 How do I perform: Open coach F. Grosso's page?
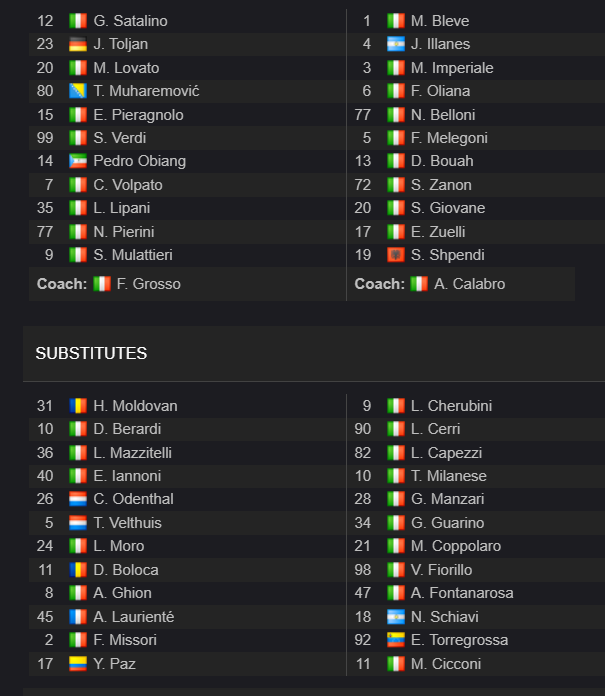pyautogui.click(x=148, y=284)
